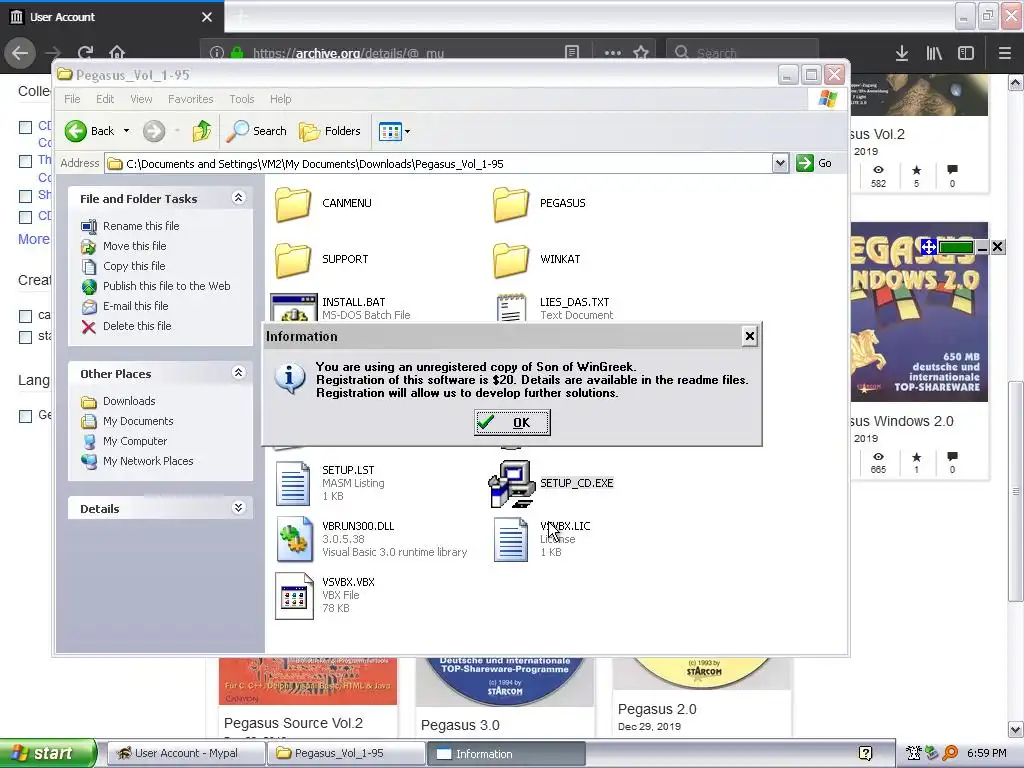This screenshot has height=768, width=1024.
Task: Select the WINKAT folder icon
Action: [510, 259]
